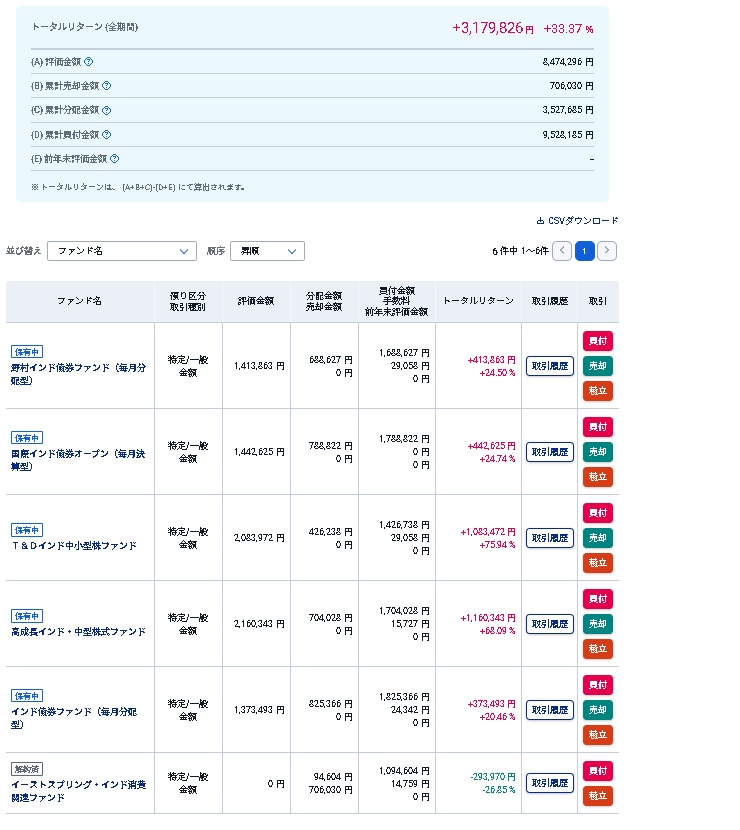Click 積立 for T&Dインド中小型株ファンド

click(x=598, y=563)
